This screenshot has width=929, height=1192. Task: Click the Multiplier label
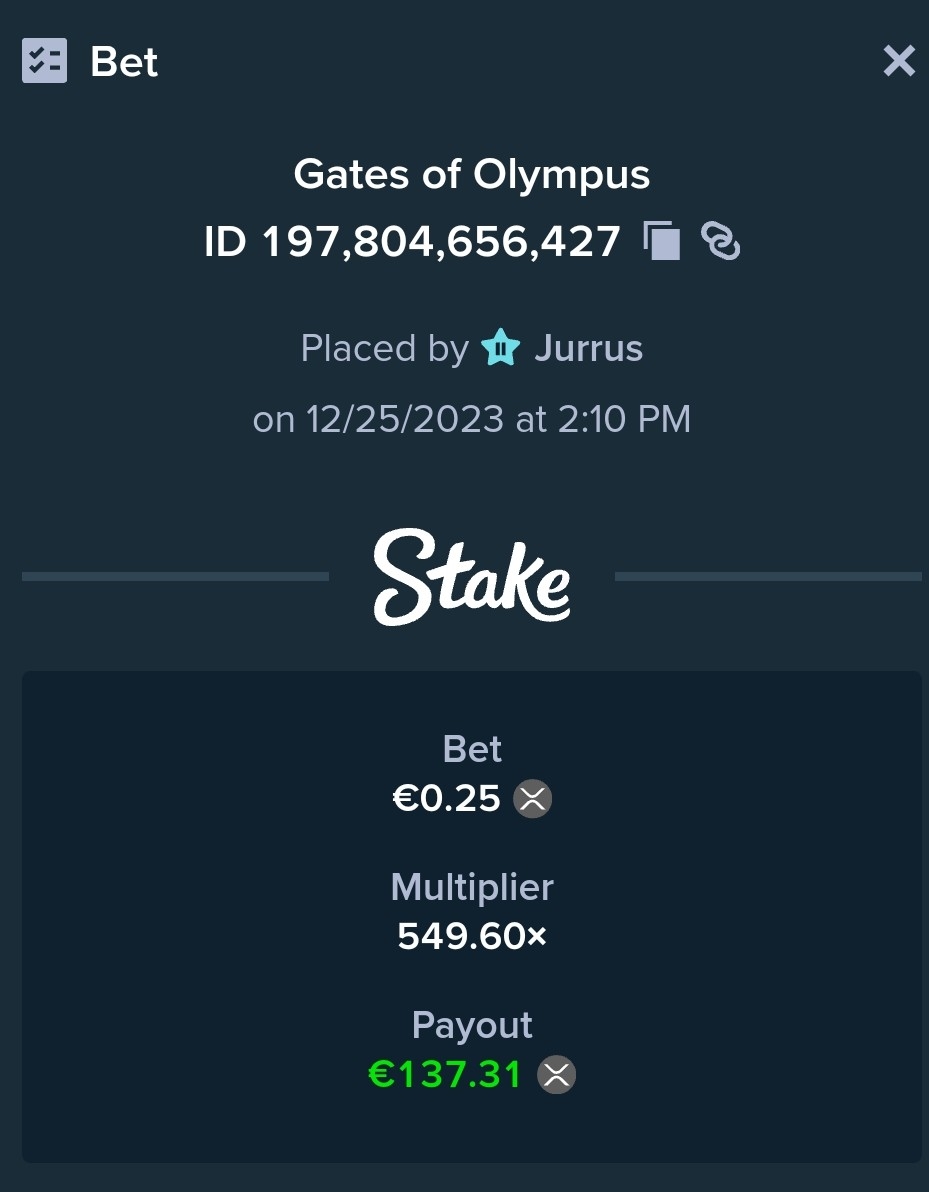coord(471,887)
